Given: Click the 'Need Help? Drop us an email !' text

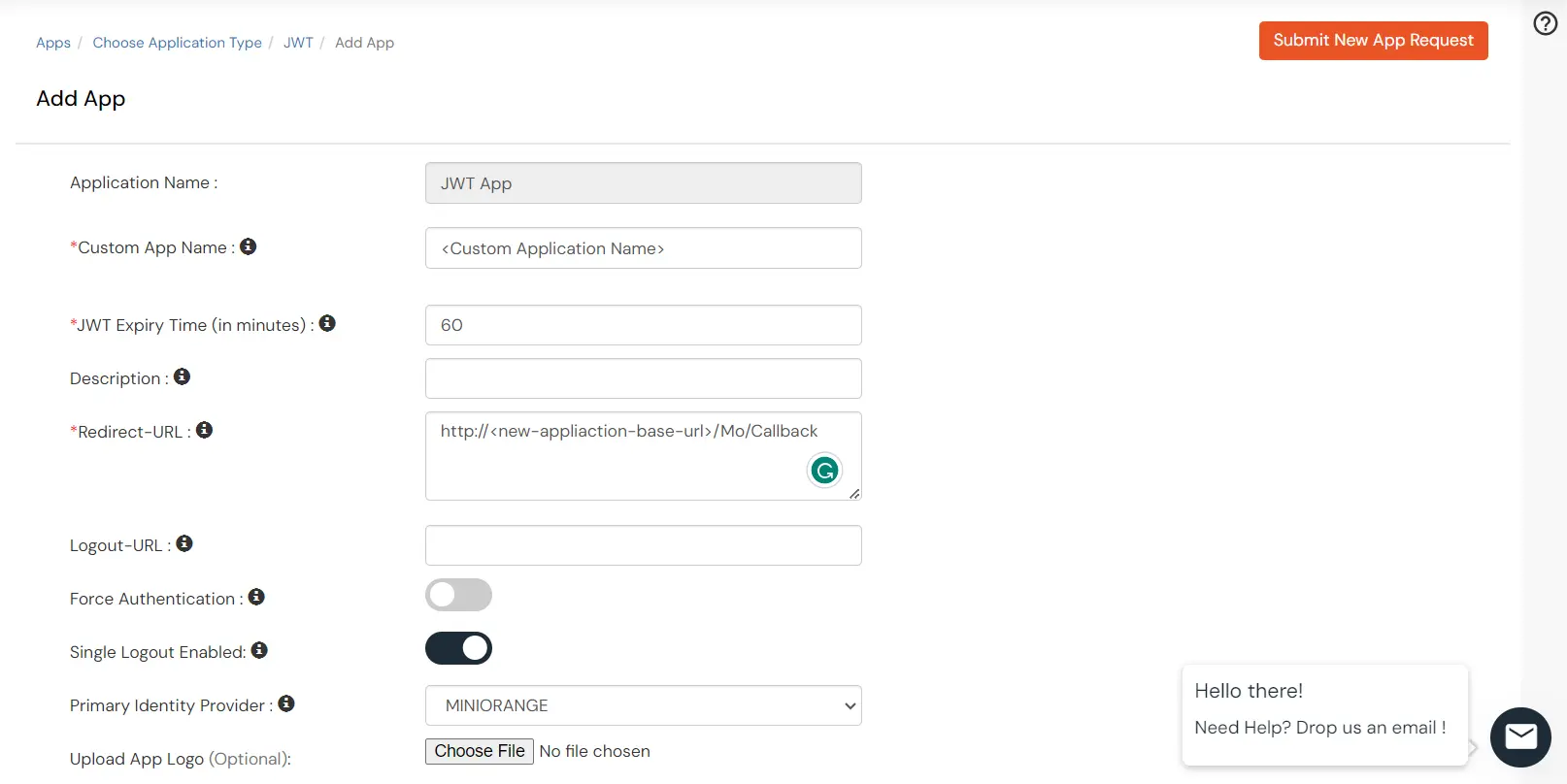Looking at the screenshot, I should pyautogui.click(x=1320, y=728).
